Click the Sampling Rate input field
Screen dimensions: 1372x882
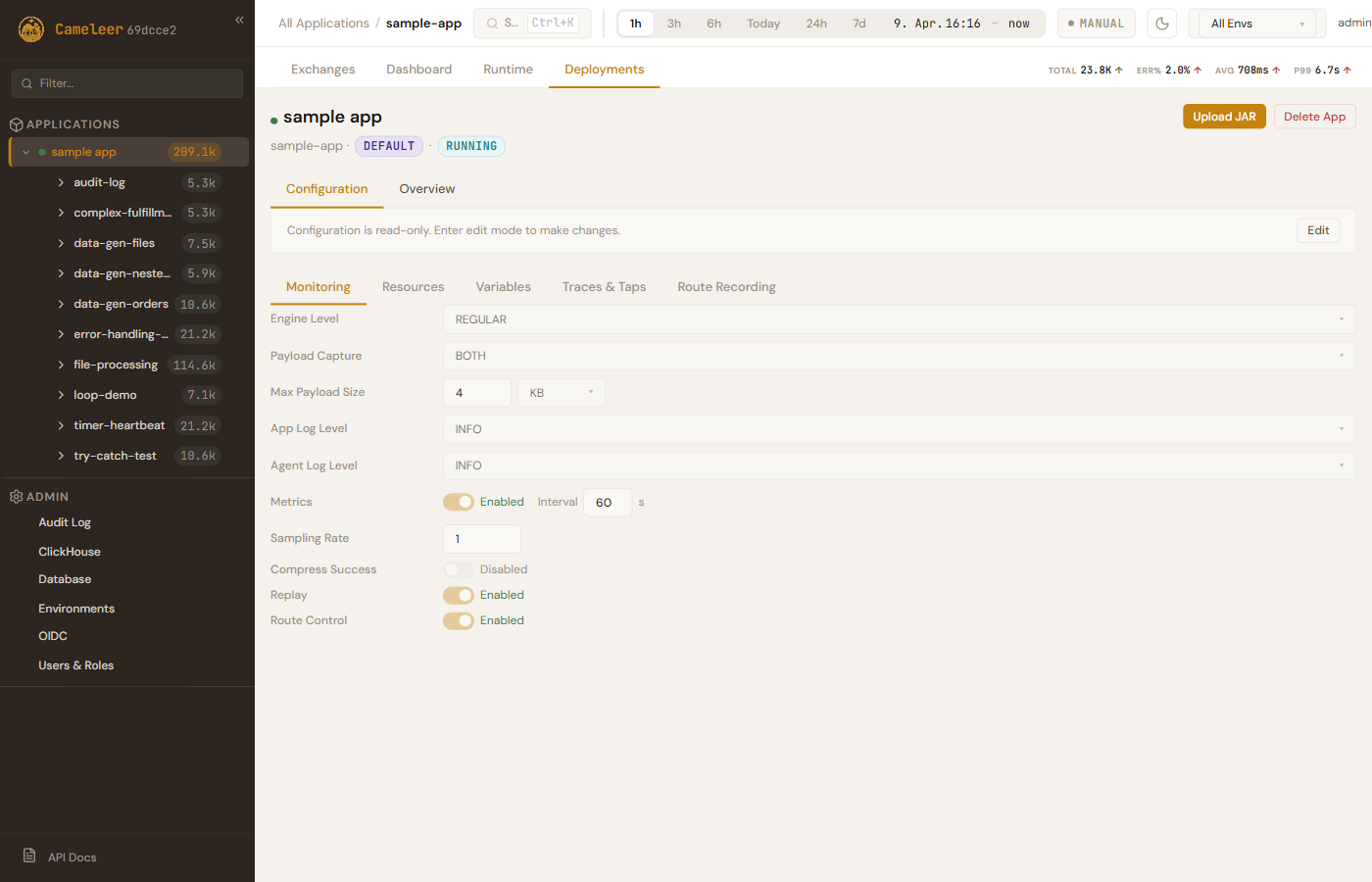[x=481, y=539]
